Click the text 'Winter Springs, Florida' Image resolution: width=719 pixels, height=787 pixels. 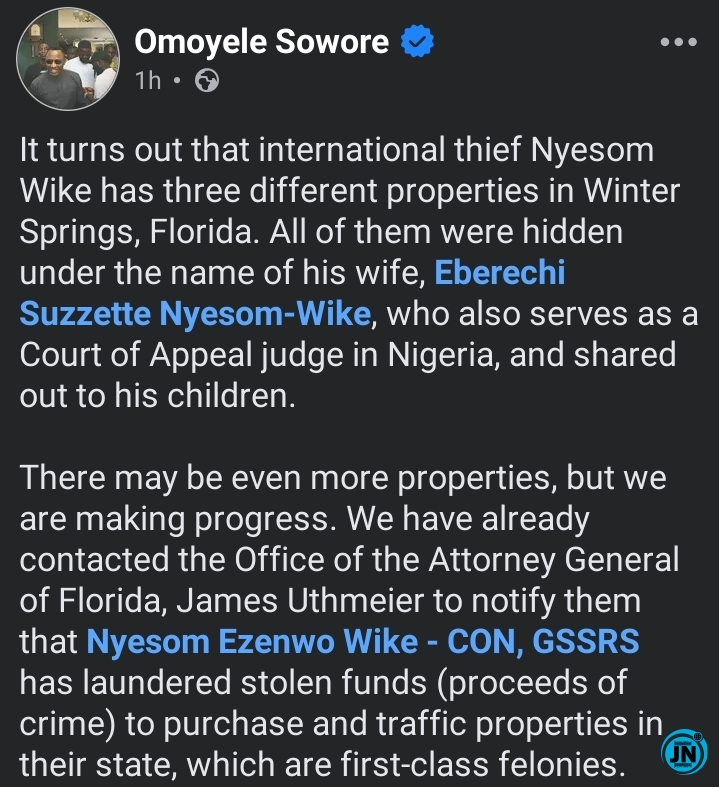coord(350,211)
